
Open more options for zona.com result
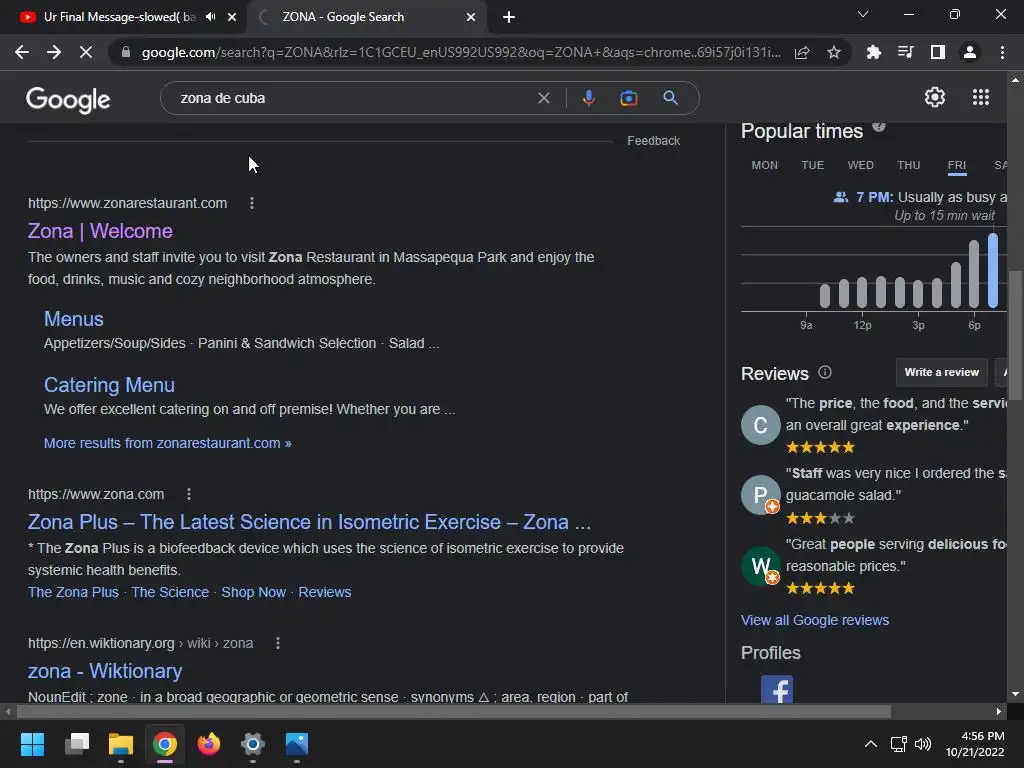(189, 494)
